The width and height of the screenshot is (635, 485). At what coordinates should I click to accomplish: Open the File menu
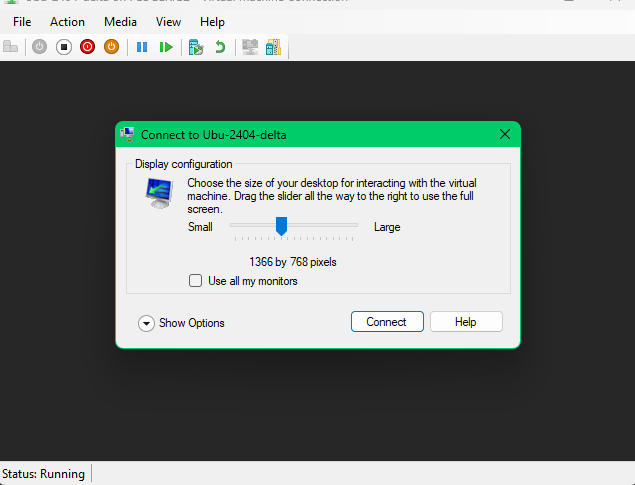click(22, 21)
